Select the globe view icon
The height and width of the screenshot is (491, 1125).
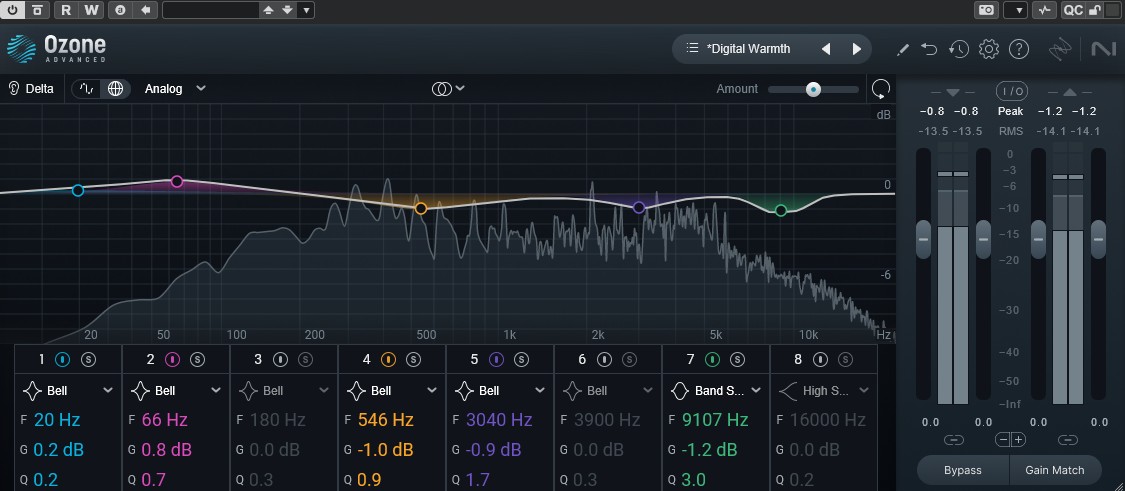pos(116,89)
